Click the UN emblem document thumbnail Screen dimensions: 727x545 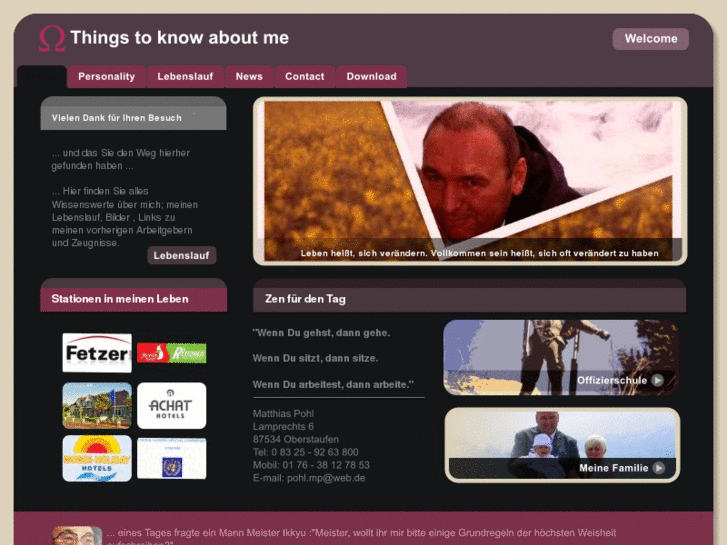172,458
